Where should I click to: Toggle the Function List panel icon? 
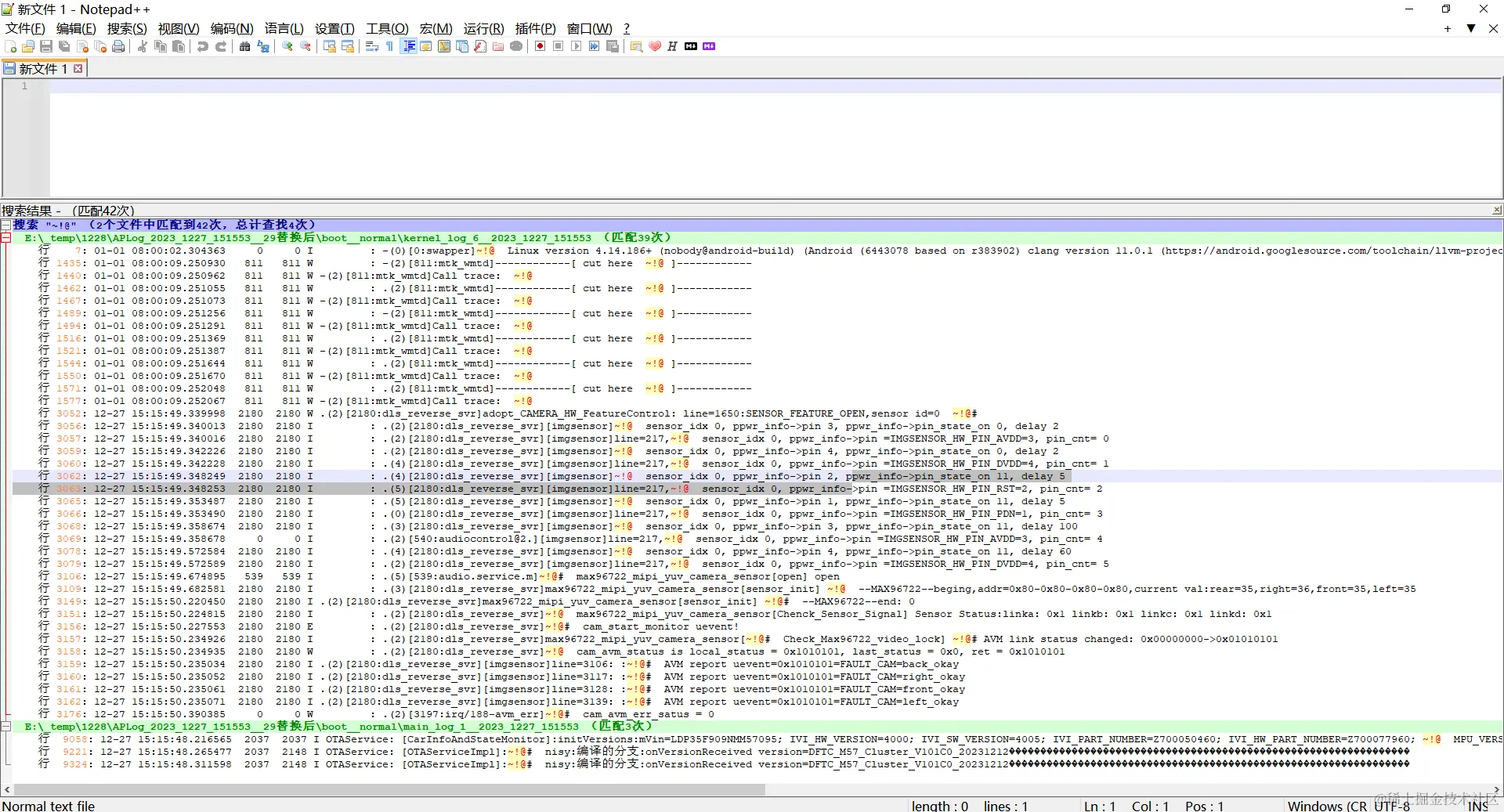(480, 46)
